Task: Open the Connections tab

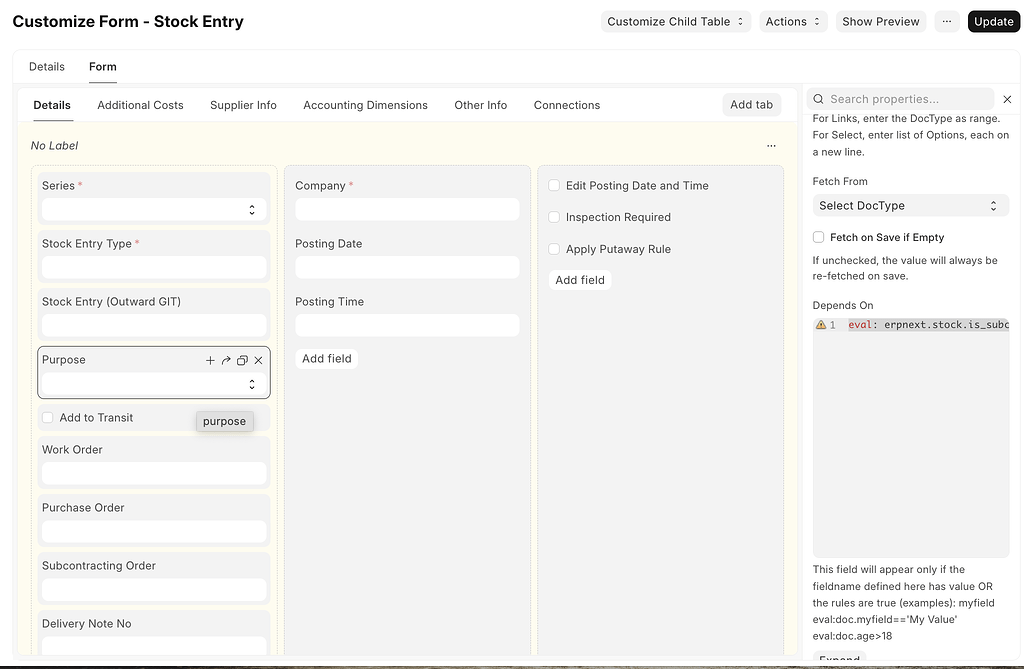Action: point(566,104)
